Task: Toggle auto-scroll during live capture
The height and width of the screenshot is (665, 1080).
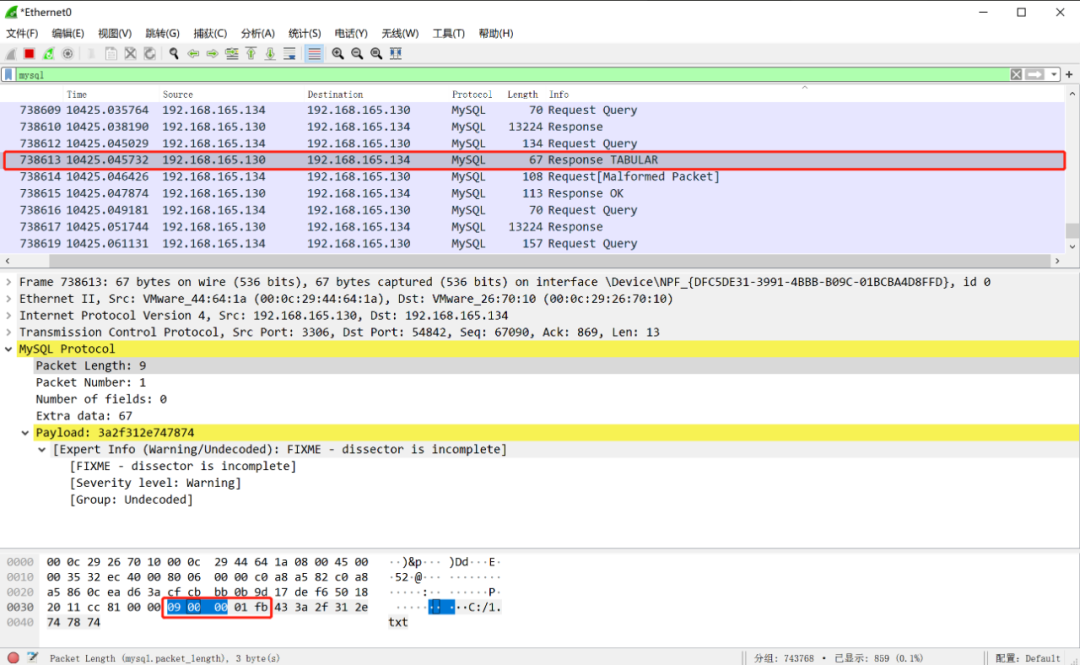Action: 290,53
